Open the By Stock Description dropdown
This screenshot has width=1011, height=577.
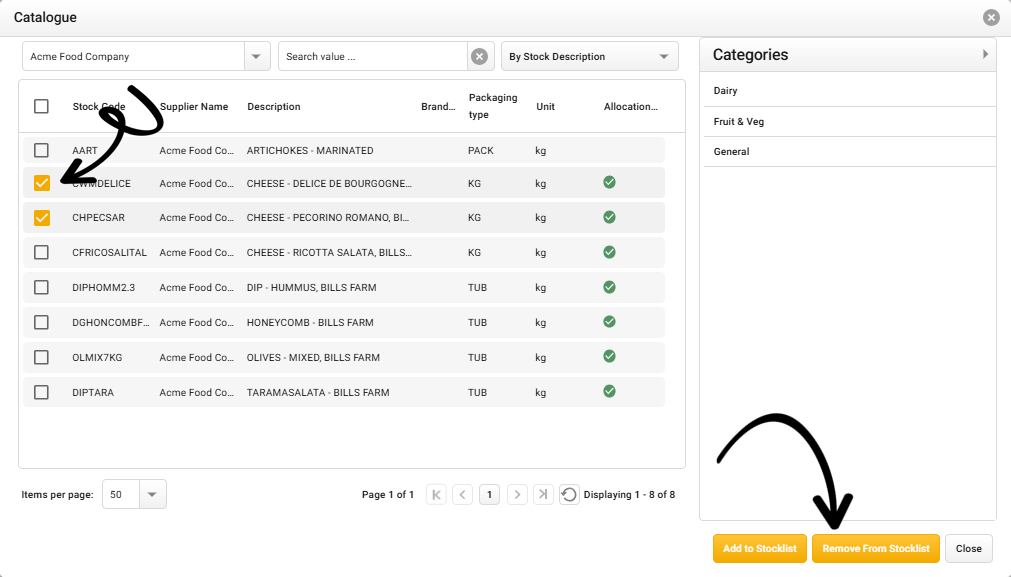pyautogui.click(x=664, y=57)
